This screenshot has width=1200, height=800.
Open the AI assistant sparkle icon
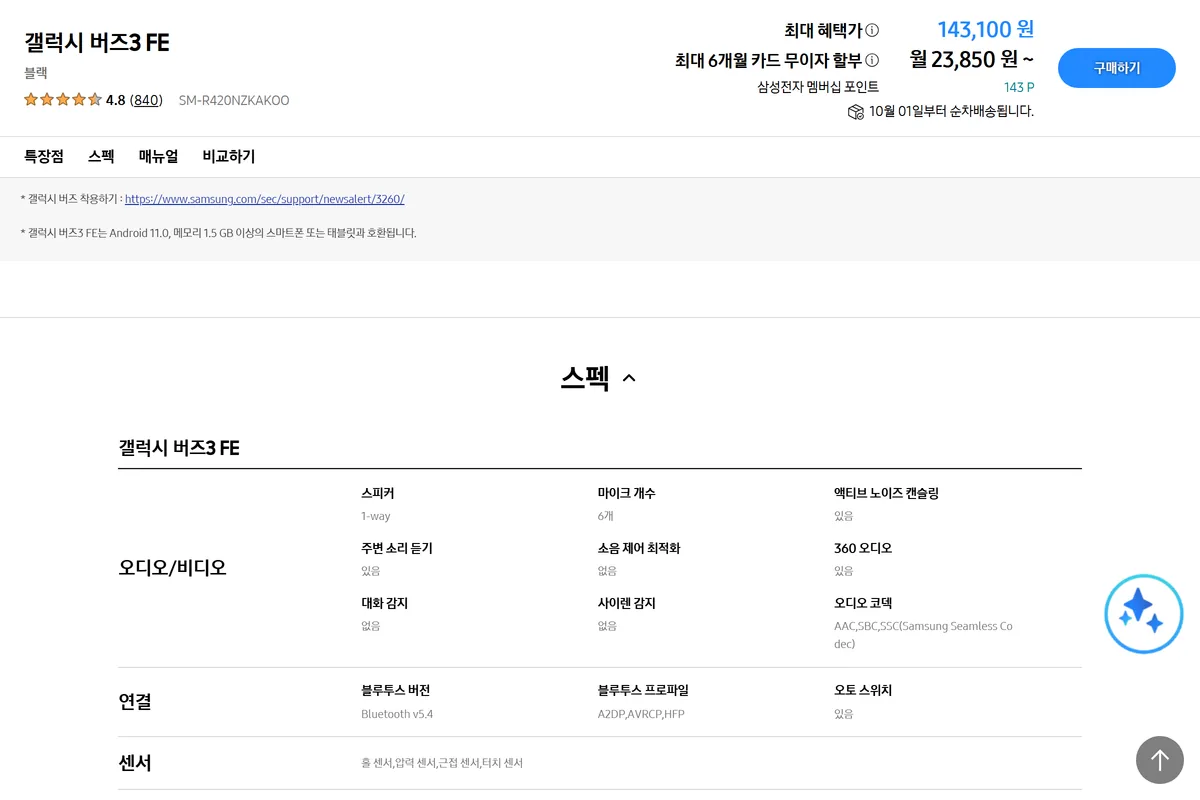coord(1143,613)
